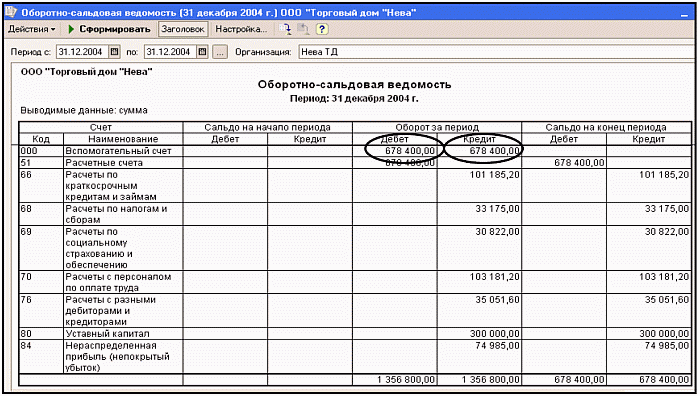This screenshot has height=396, width=700.
Task: Click the Период: 31 декабря 2004 г. subtitle
Action: tap(354, 99)
